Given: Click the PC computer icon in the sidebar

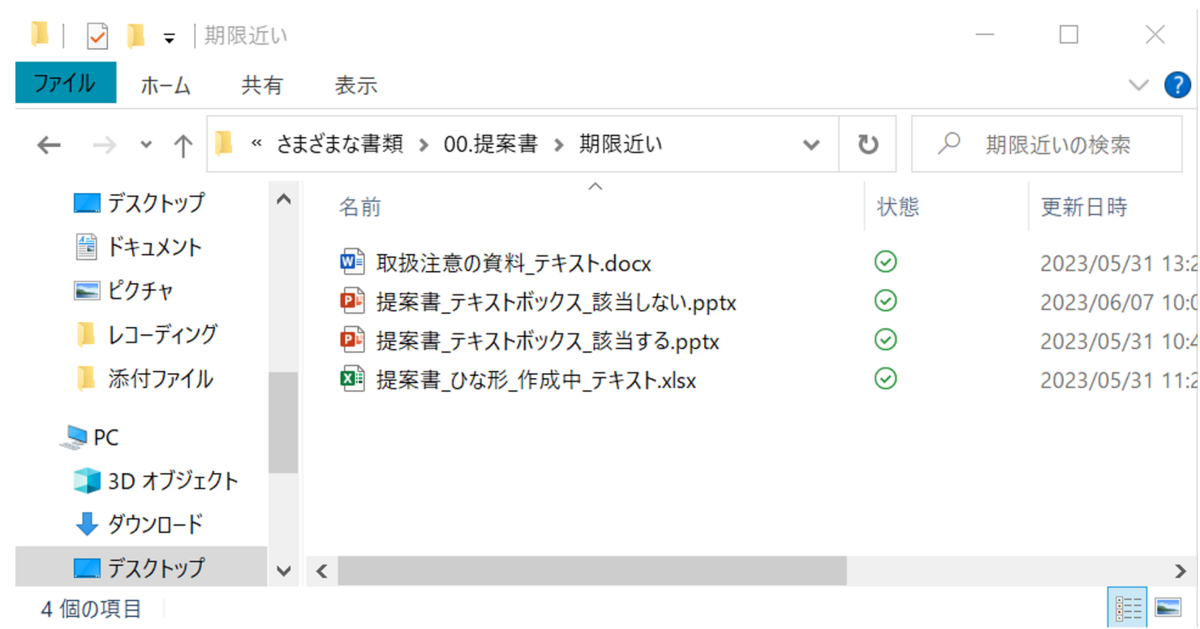Looking at the screenshot, I should (x=74, y=437).
